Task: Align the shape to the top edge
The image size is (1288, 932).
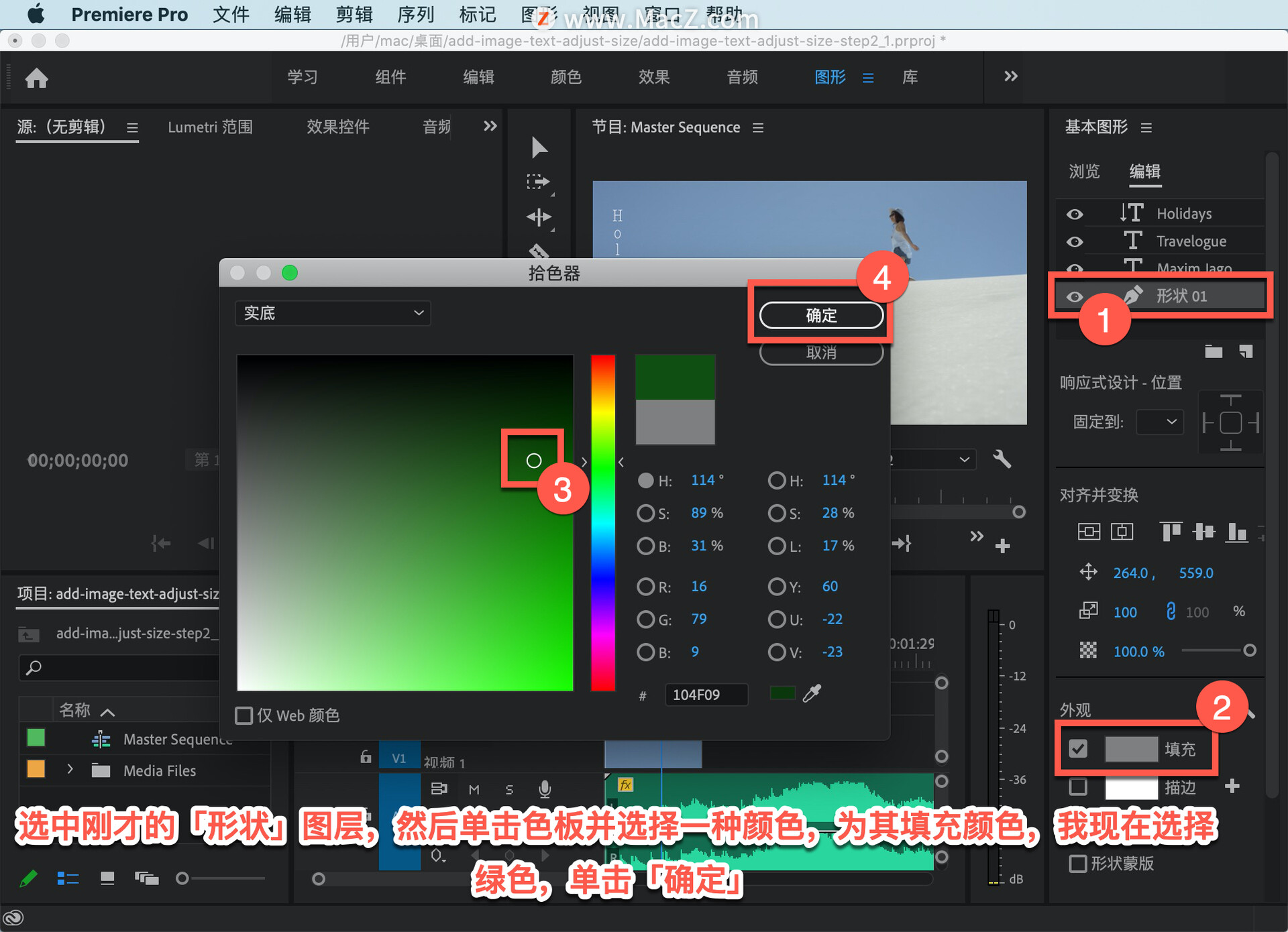Action: (x=1171, y=532)
